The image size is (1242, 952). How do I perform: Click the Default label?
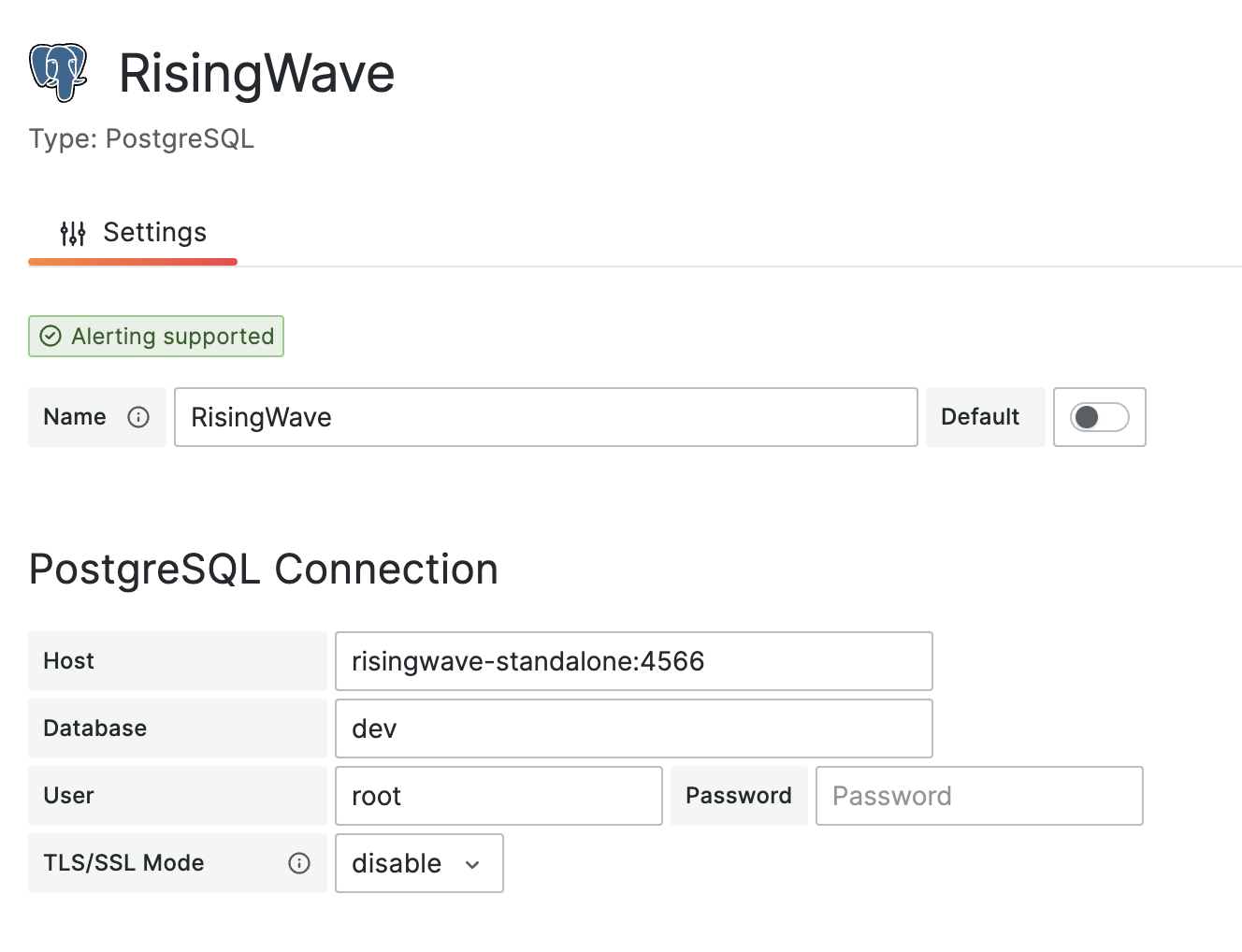tap(980, 417)
